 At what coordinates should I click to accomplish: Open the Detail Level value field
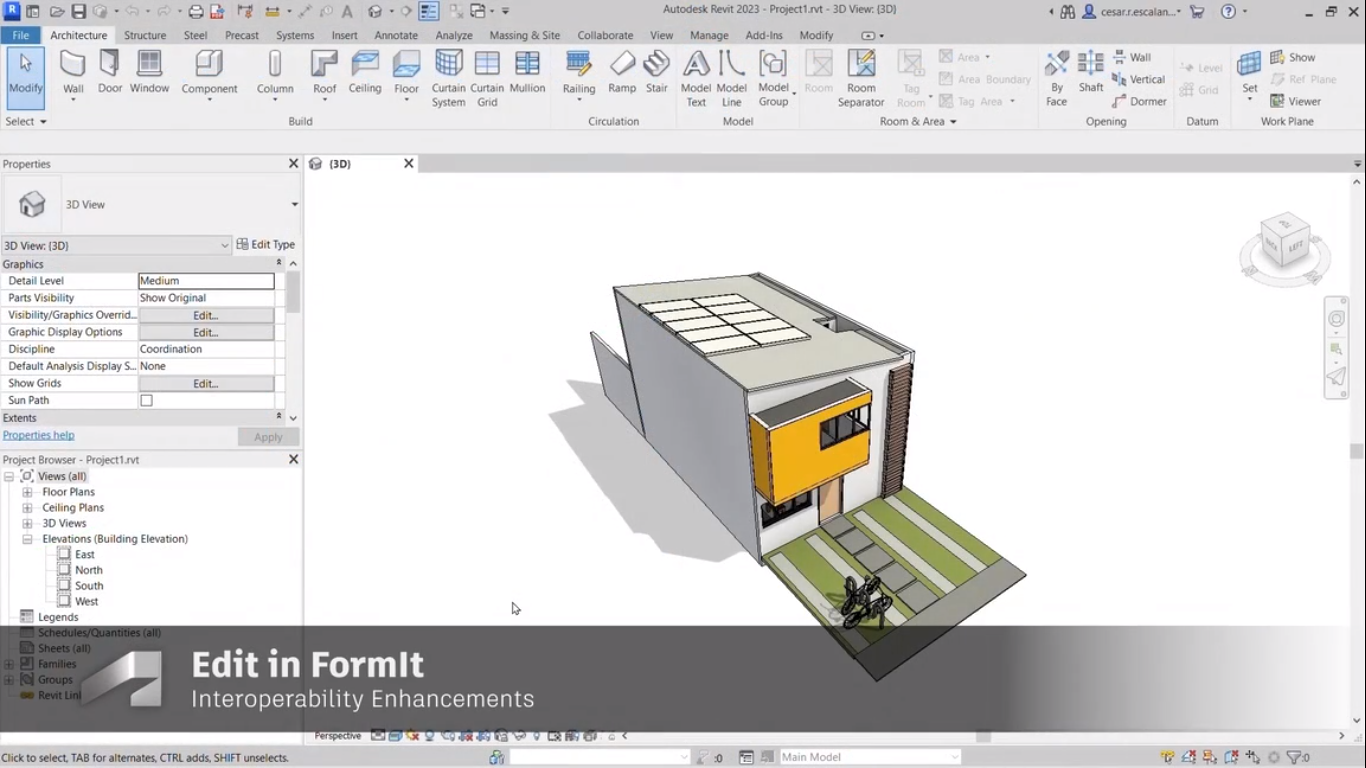(206, 281)
